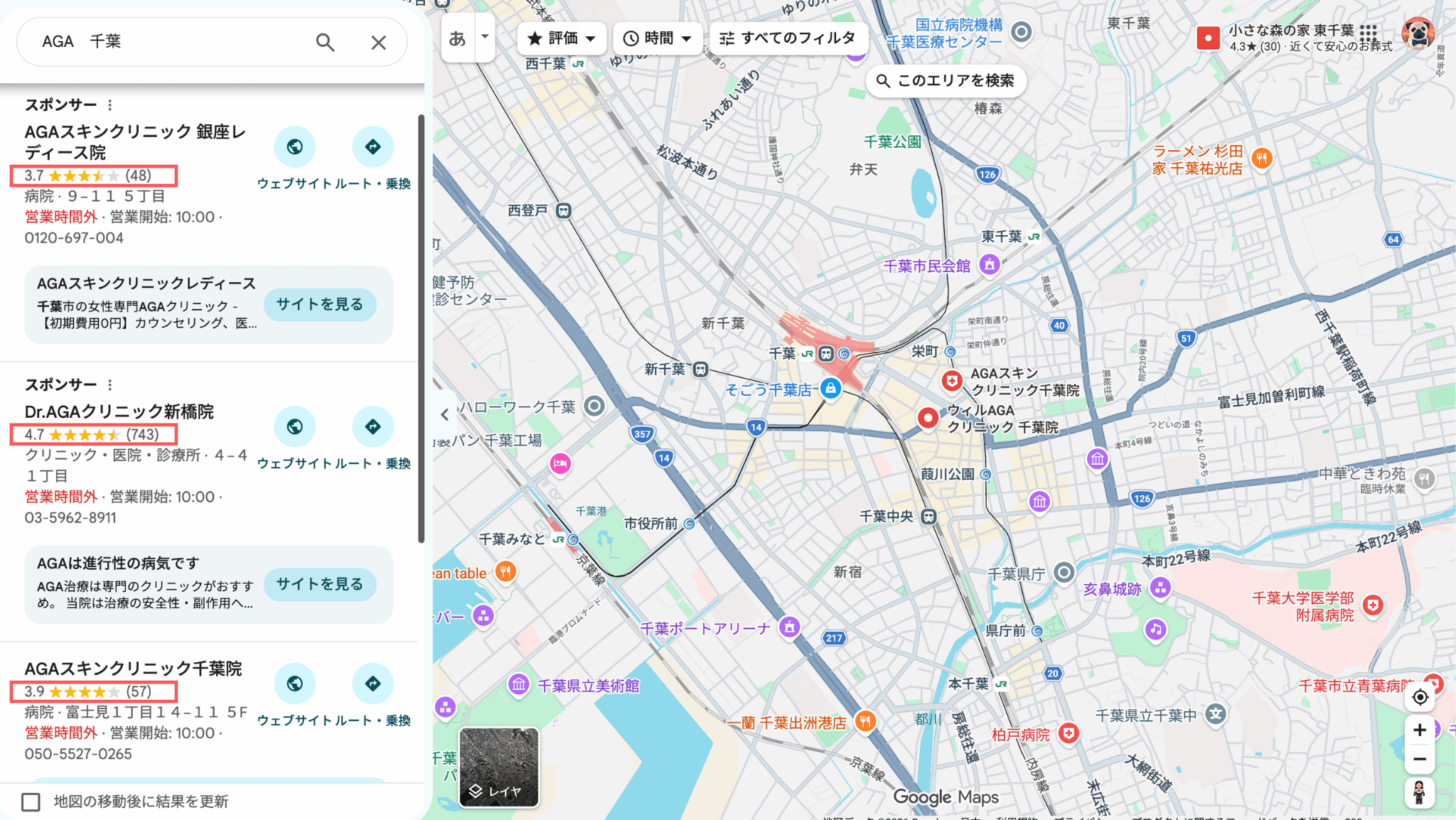Open Street View pegman
The image size is (1456, 820).
tap(1420, 792)
